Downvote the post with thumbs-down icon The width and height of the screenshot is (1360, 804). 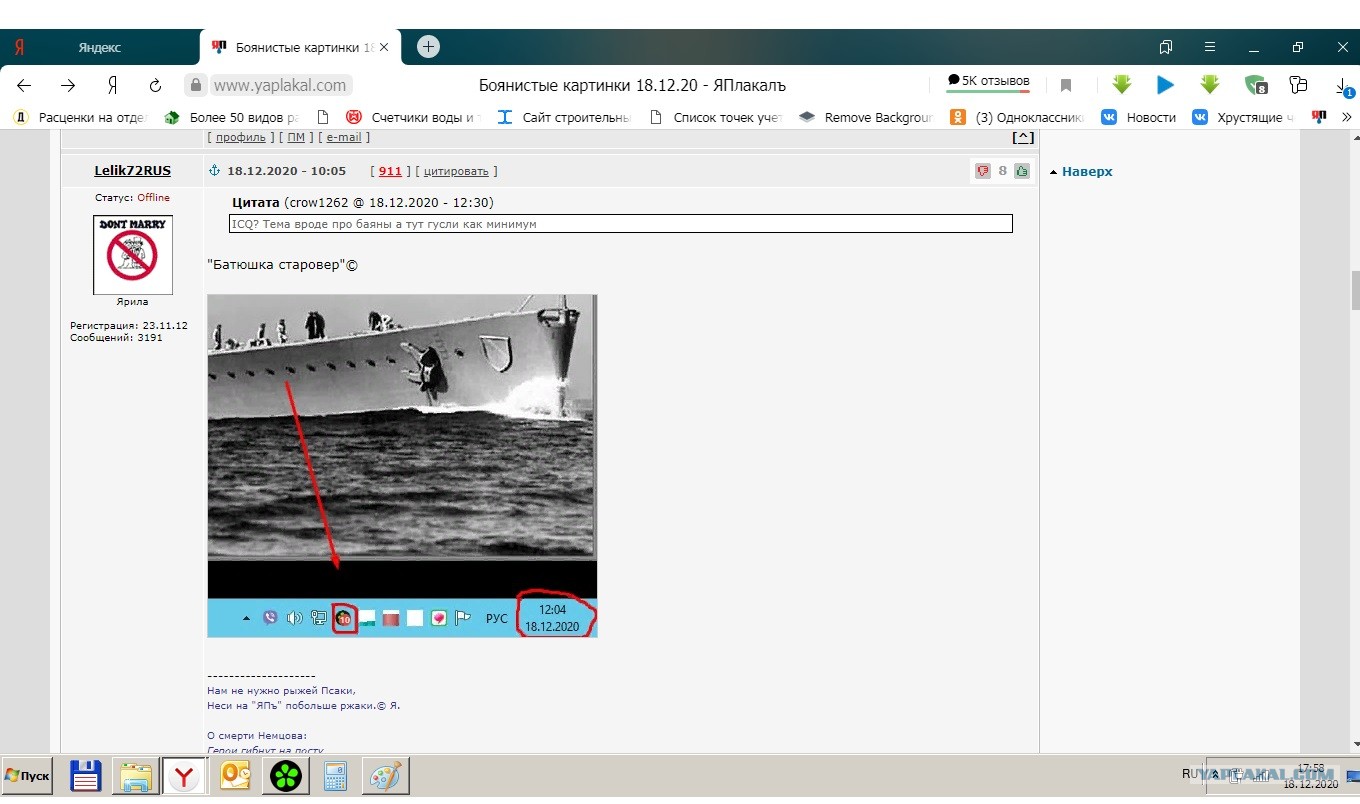[983, 171]
